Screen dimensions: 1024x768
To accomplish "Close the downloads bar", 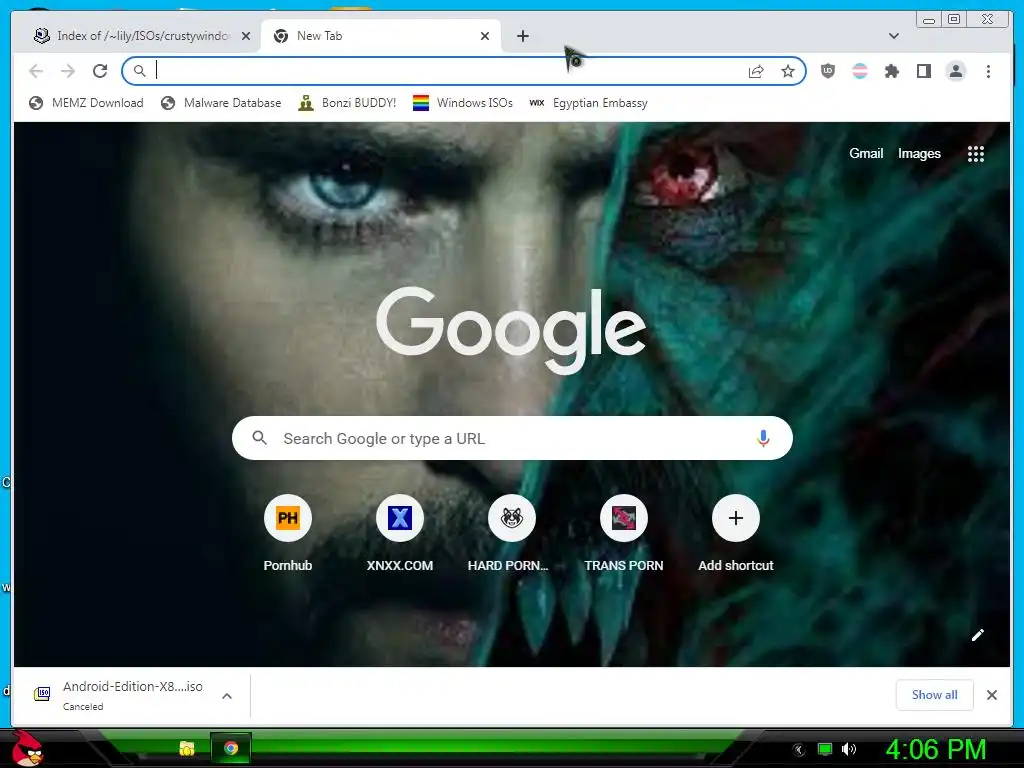I will pyautogui.click(x=991, y=695).
